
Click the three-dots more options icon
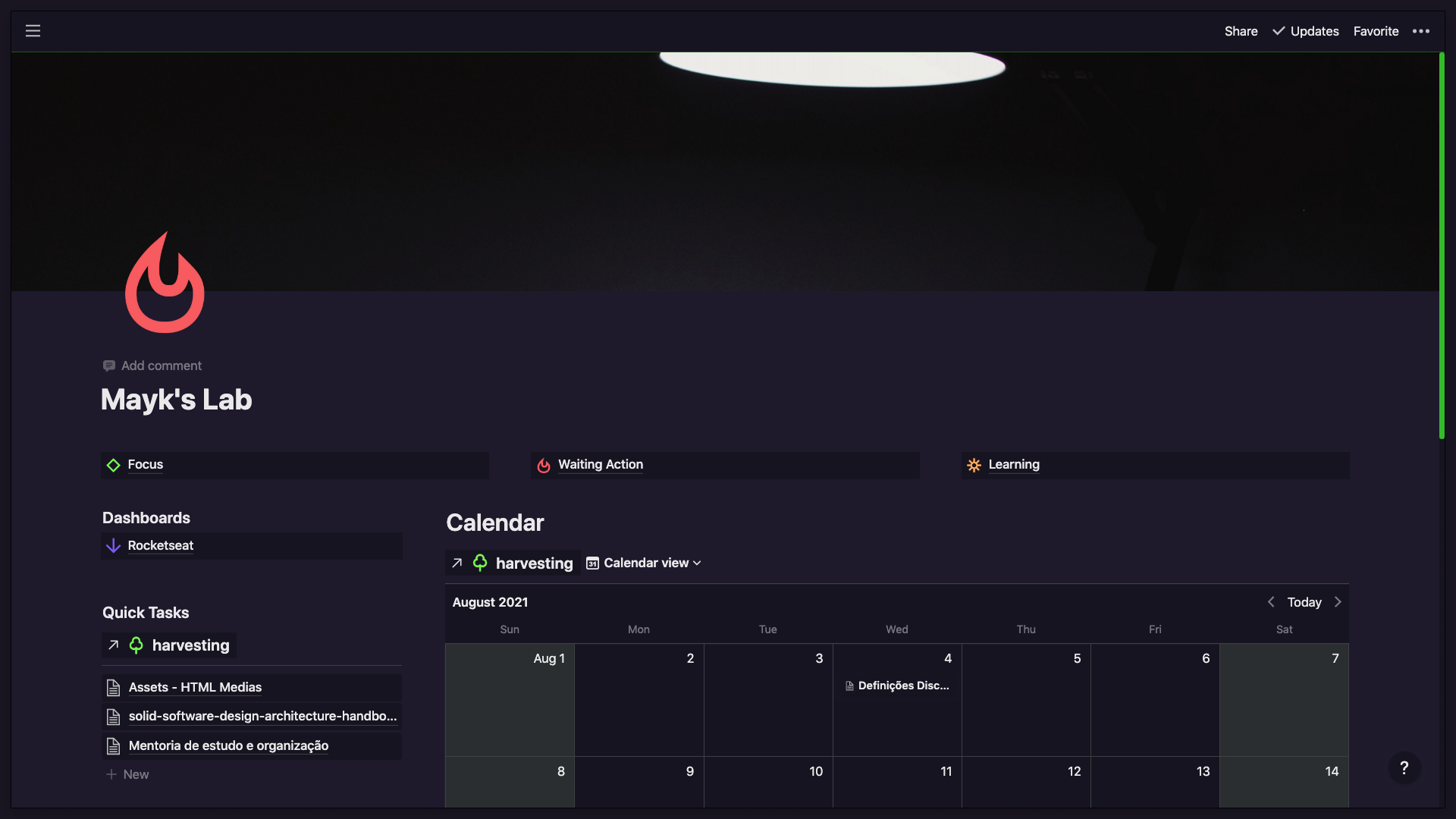point(1420,31)
